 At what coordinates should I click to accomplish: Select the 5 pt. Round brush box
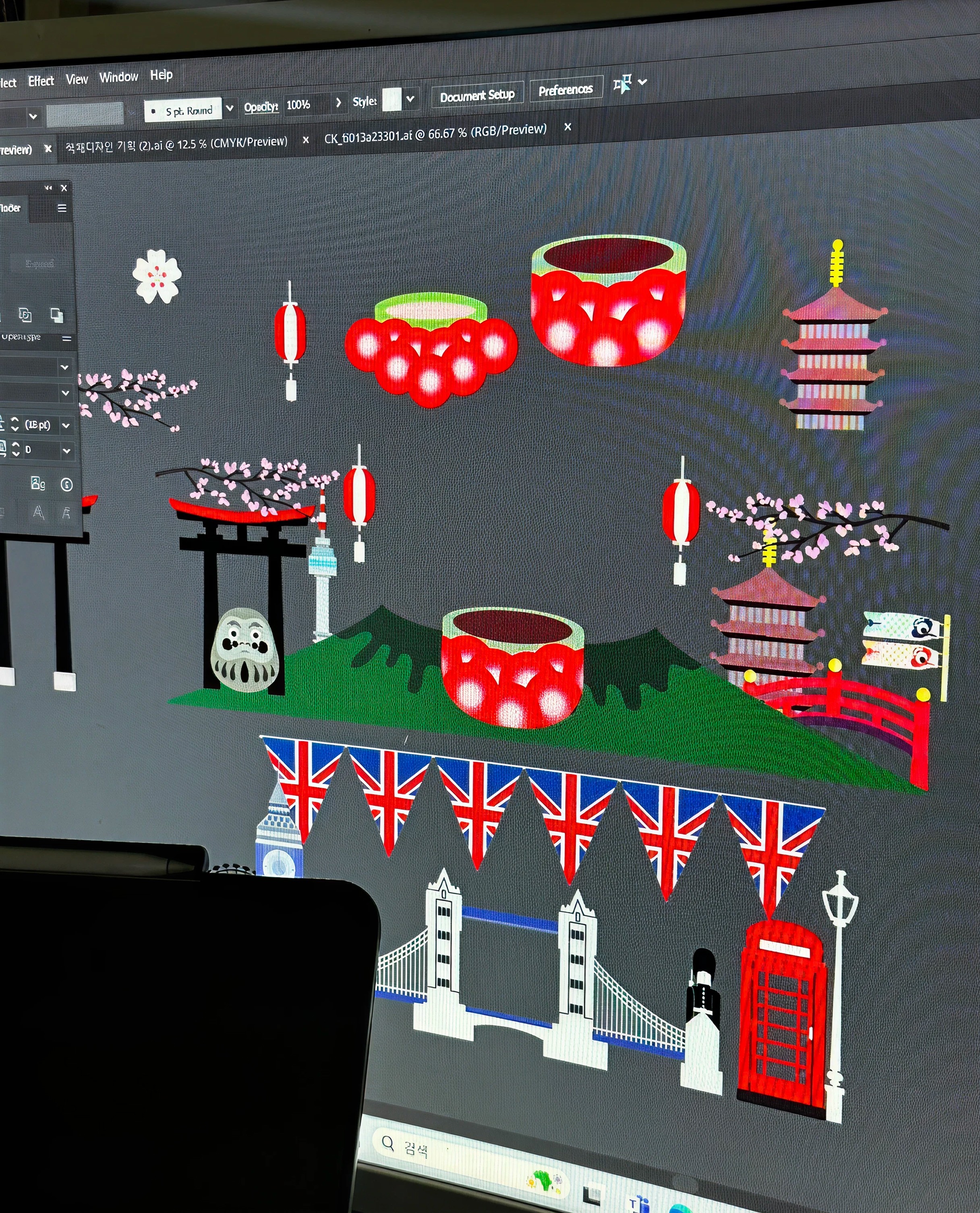pos(183,111)
